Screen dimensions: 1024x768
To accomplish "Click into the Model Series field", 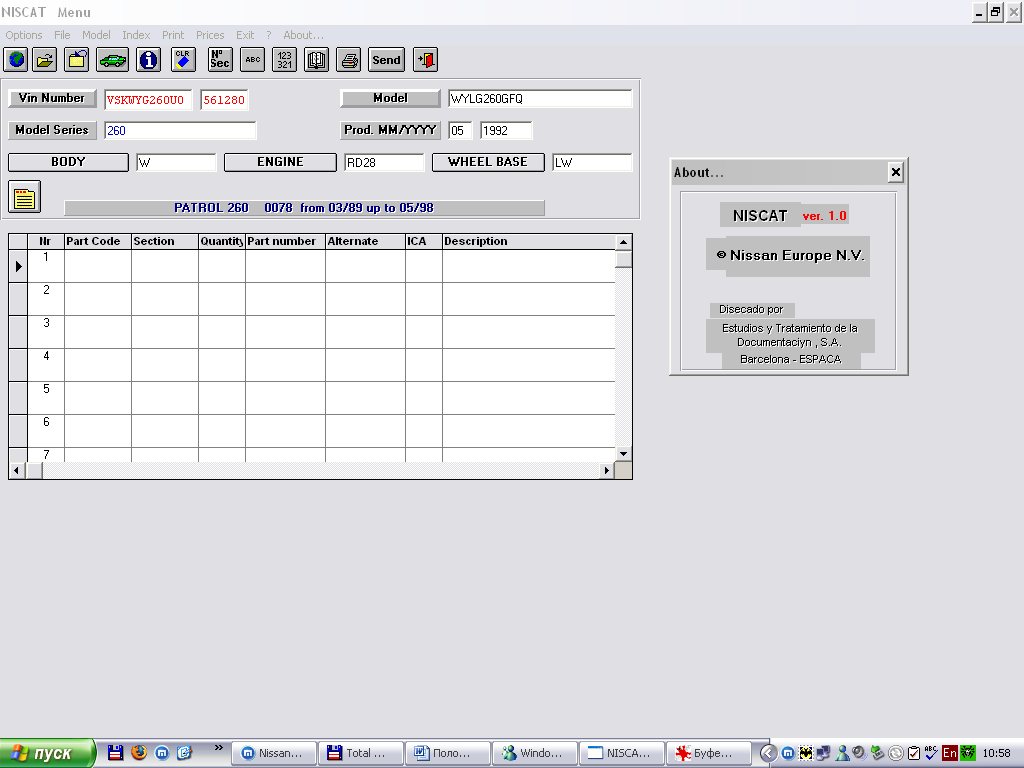I will point(180,130).
